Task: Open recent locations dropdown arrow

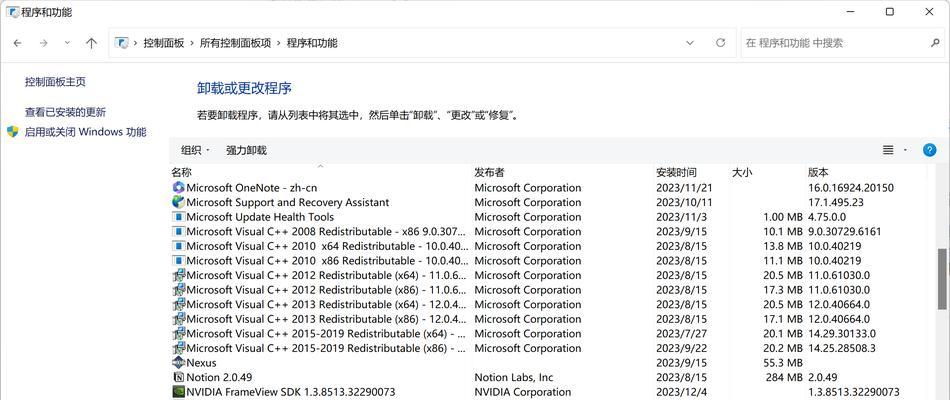Action: (x=67, y=43)
